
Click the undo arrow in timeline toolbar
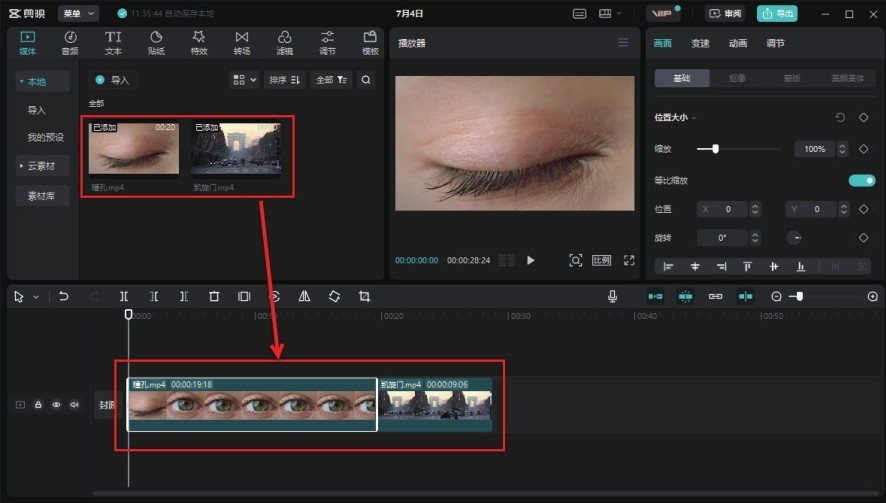(64, 296)
